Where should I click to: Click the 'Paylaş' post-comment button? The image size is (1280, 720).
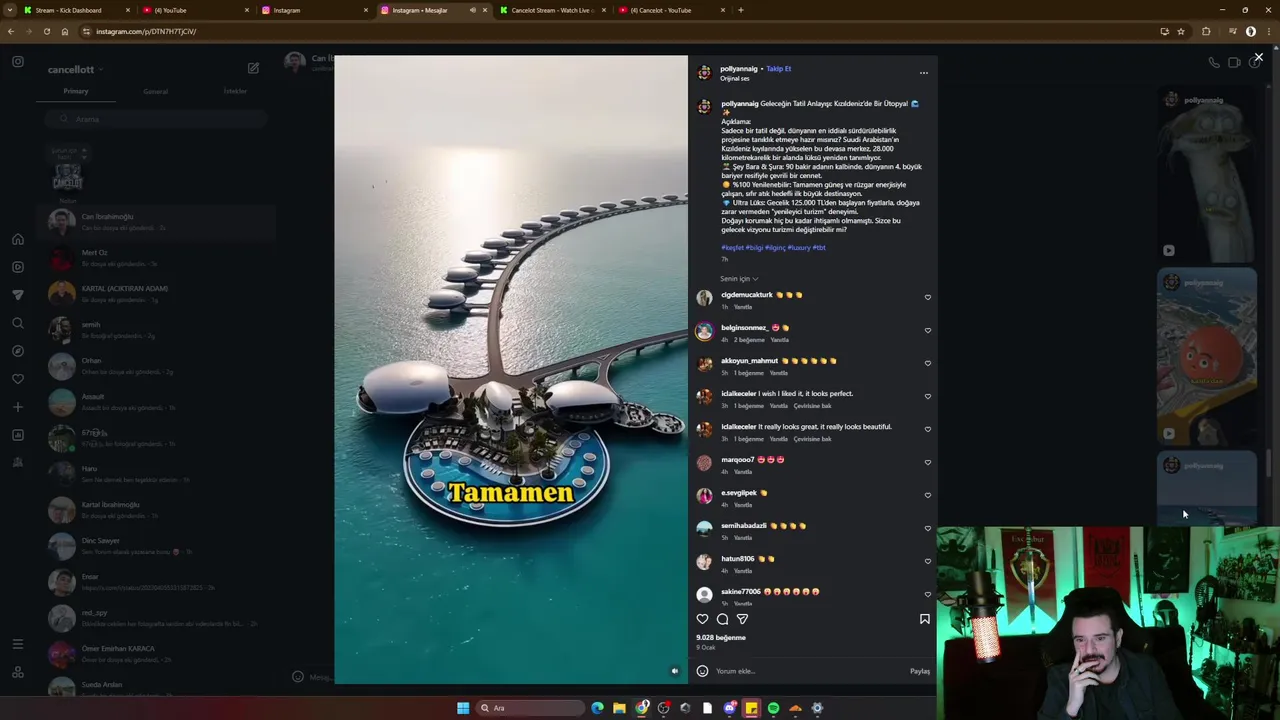click(x=920, y=671)
